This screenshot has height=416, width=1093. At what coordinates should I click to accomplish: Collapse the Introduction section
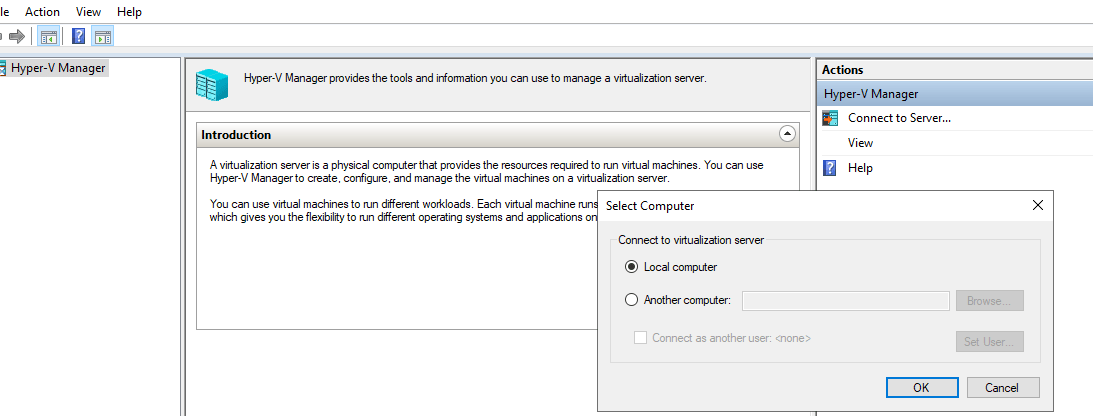pyautogui.click(x=787, y=134)
